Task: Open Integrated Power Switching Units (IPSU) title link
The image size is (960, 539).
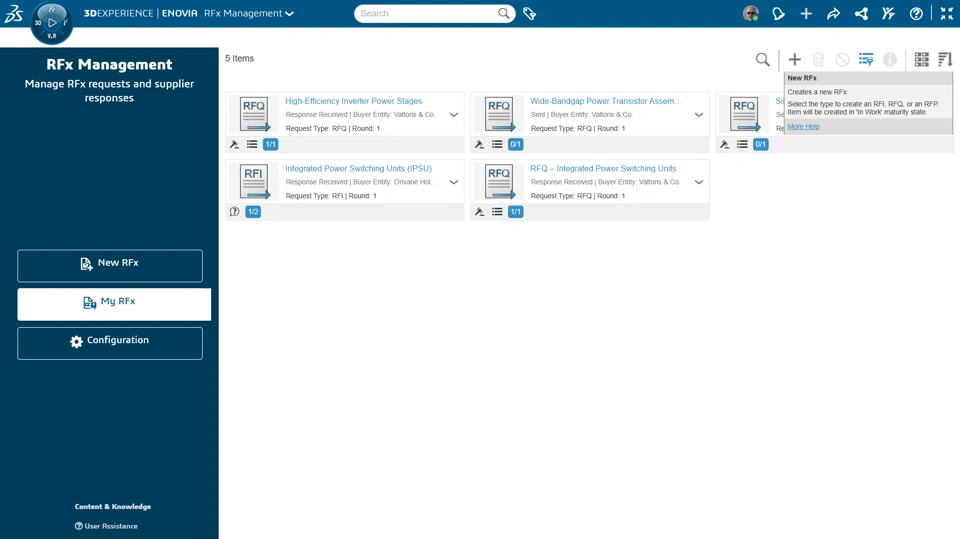Action: [358, 168]
